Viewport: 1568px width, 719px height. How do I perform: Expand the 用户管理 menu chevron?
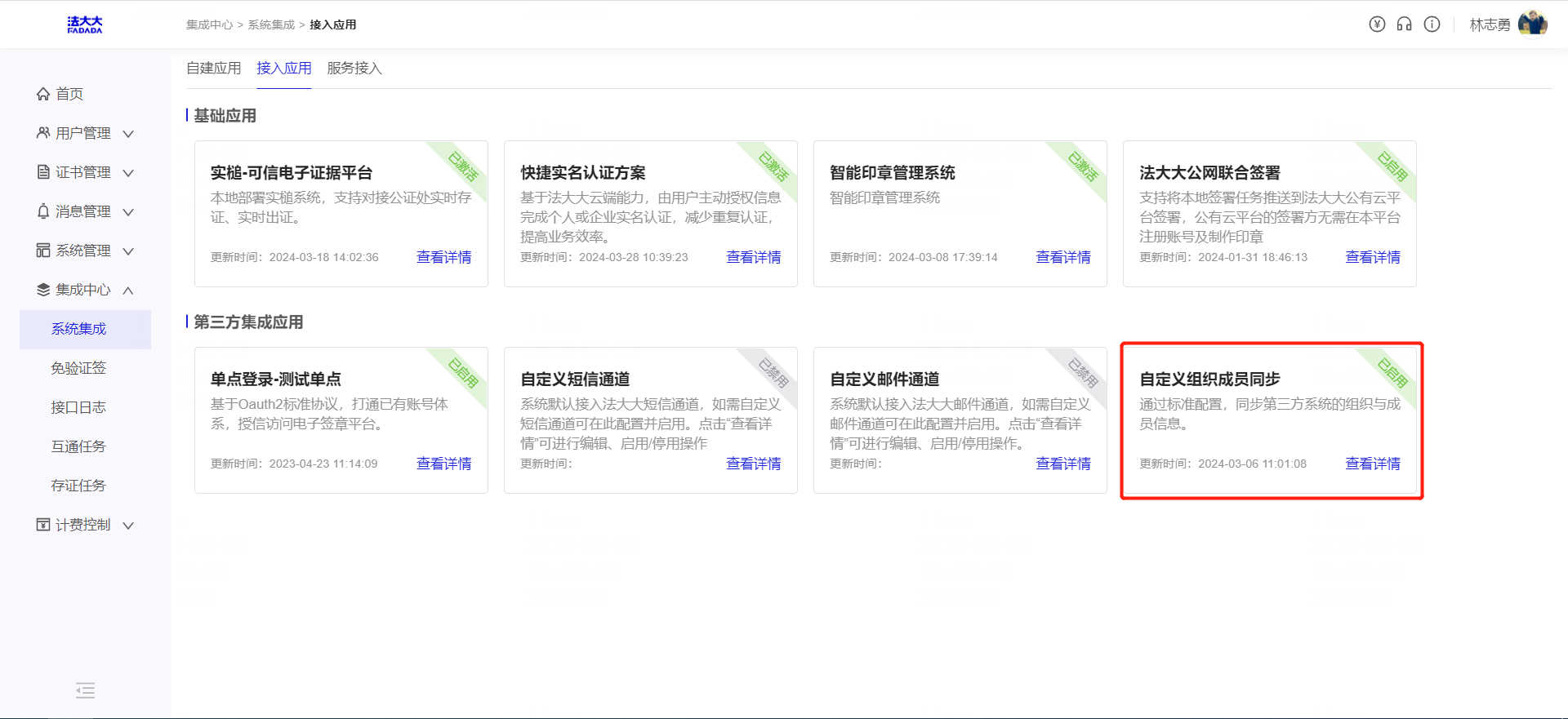coord(128,134)
